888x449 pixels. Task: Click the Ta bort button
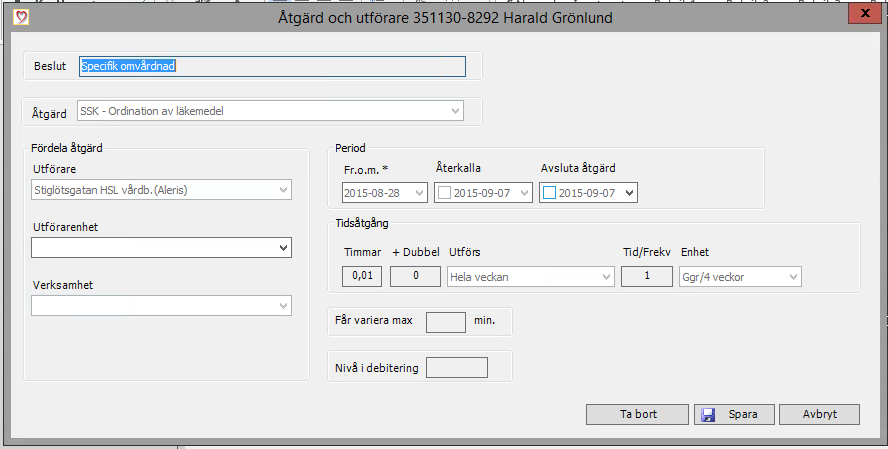[637, 414]
